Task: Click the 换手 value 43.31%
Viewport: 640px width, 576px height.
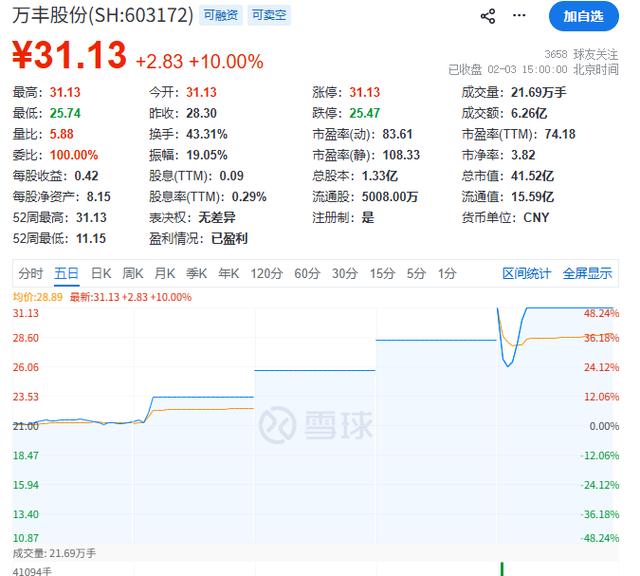Action: coord(207,134)
